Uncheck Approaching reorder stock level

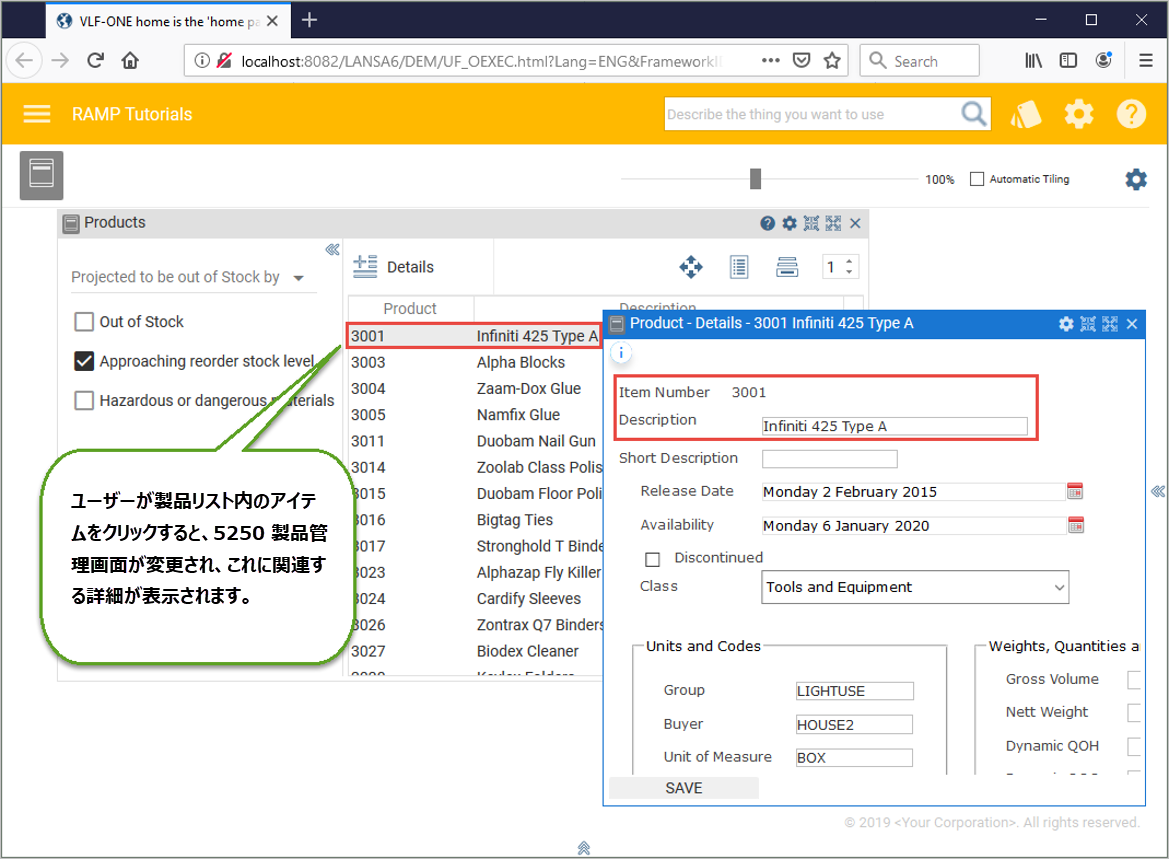pos(85,361)
